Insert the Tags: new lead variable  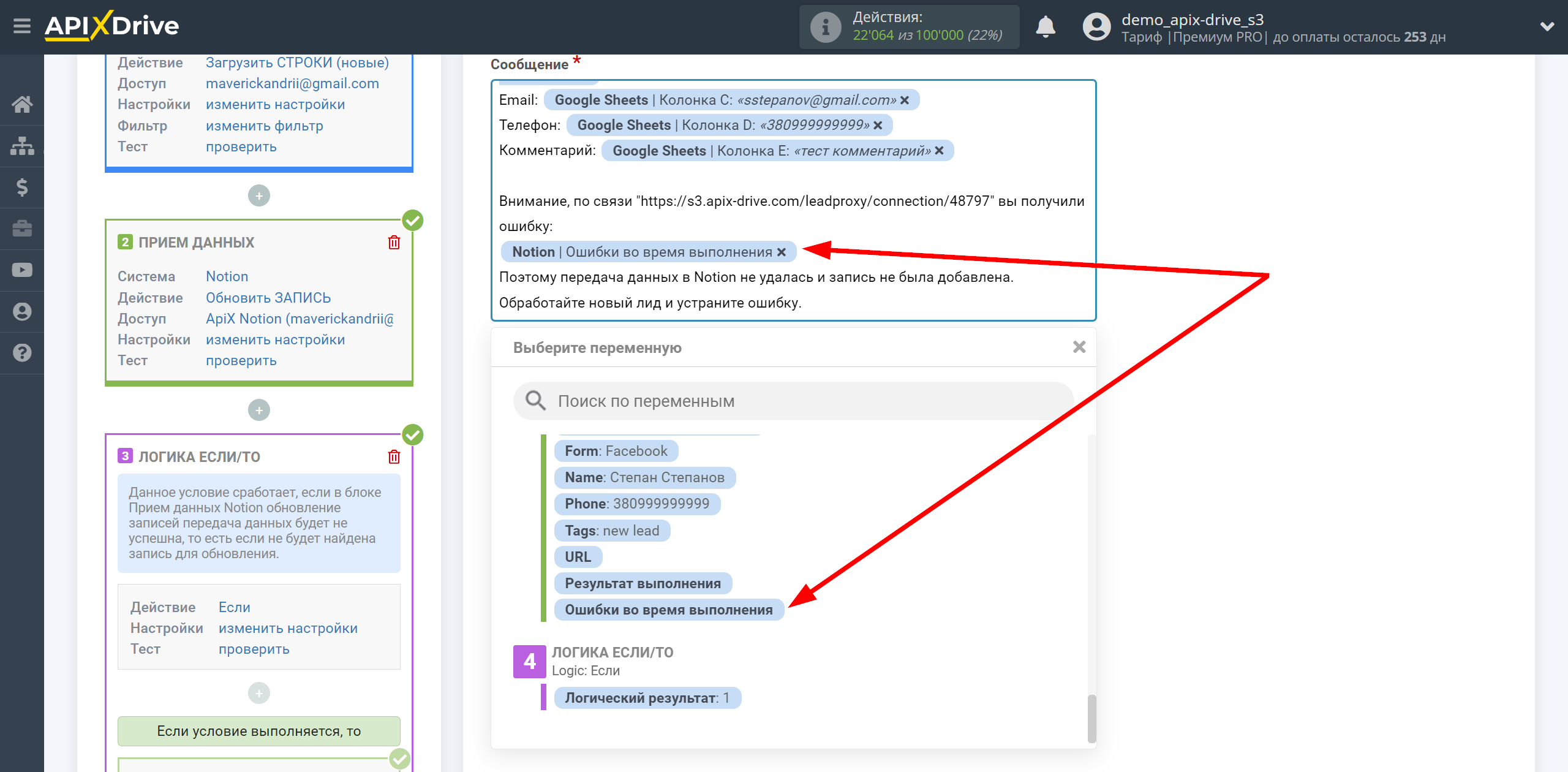pyautogui.click(x=612, y=531)
